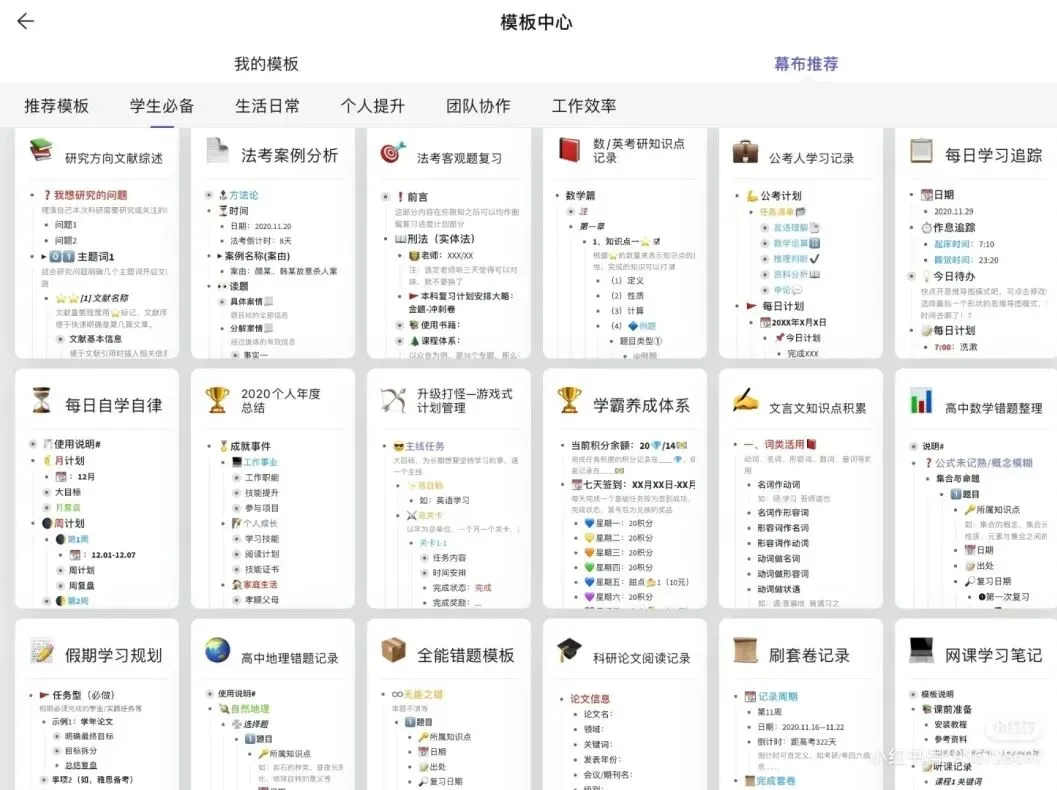Open the 科研论文阅读记录 template preview
Viewport: 1057px width, 790px height.
[624, 704]
